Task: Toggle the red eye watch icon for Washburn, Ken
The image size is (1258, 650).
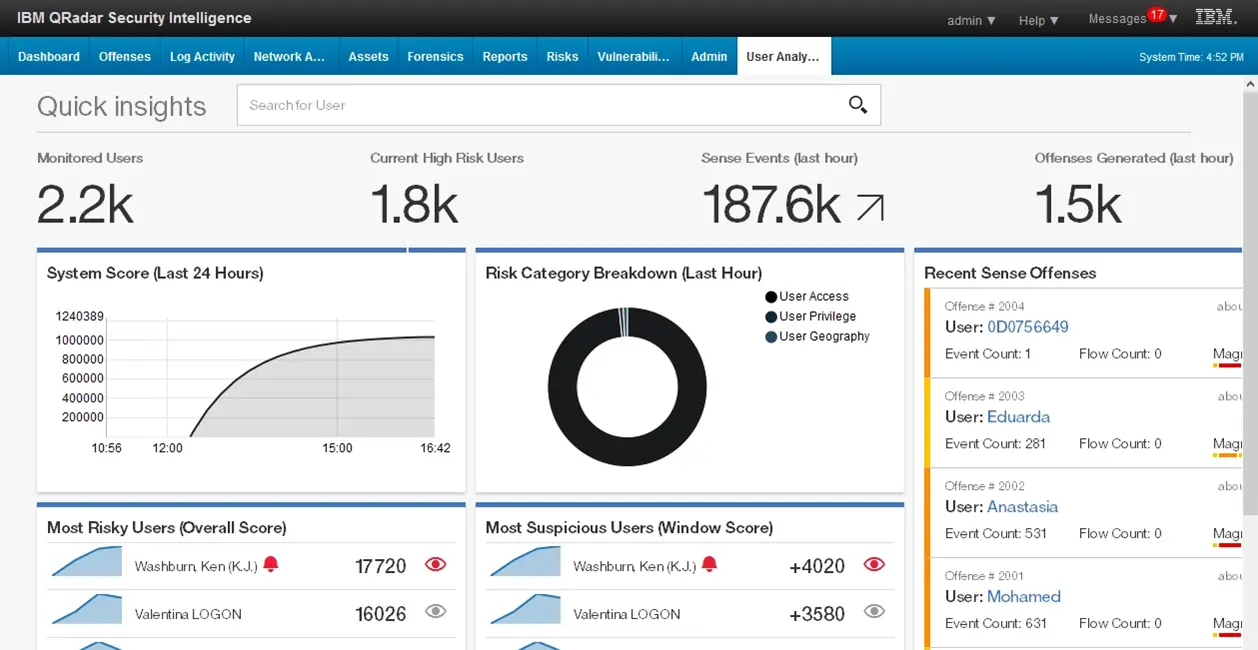Action: tap(435, 564)
